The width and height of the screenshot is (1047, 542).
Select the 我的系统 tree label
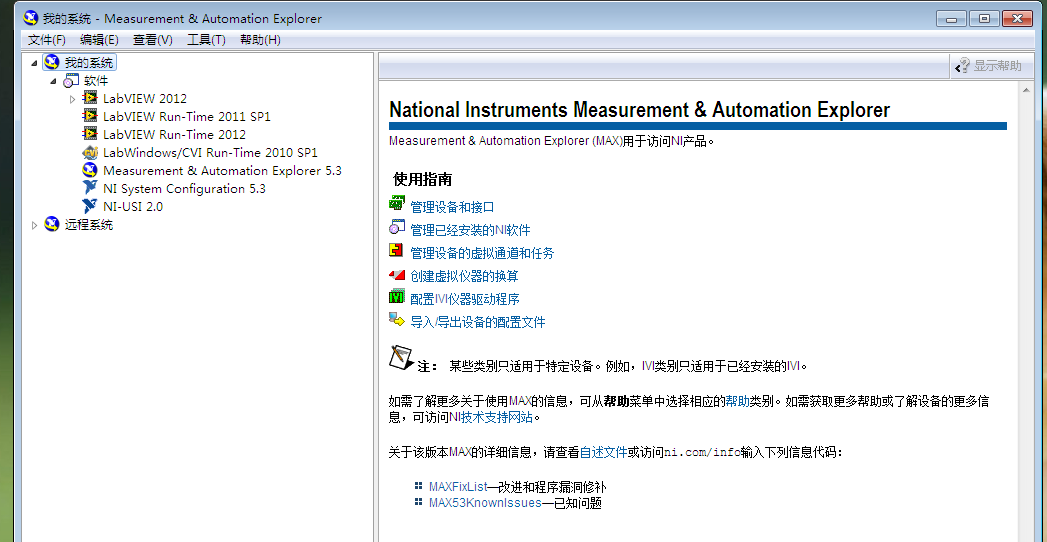pos(89,63)
